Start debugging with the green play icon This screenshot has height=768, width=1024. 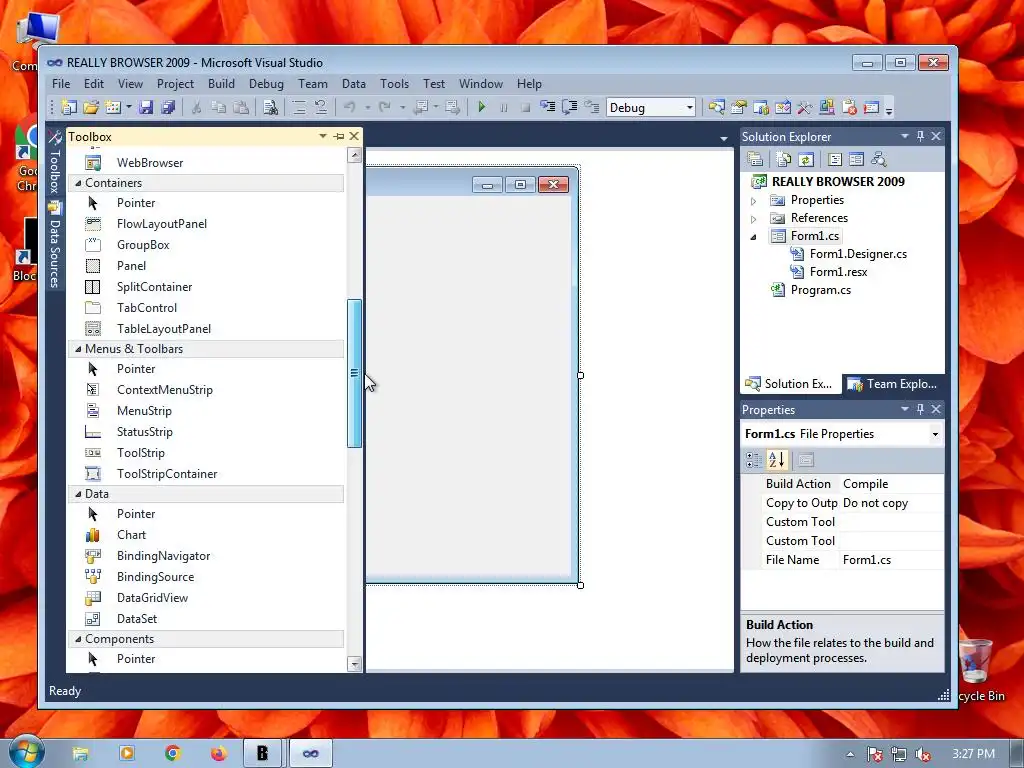point(482,107)
